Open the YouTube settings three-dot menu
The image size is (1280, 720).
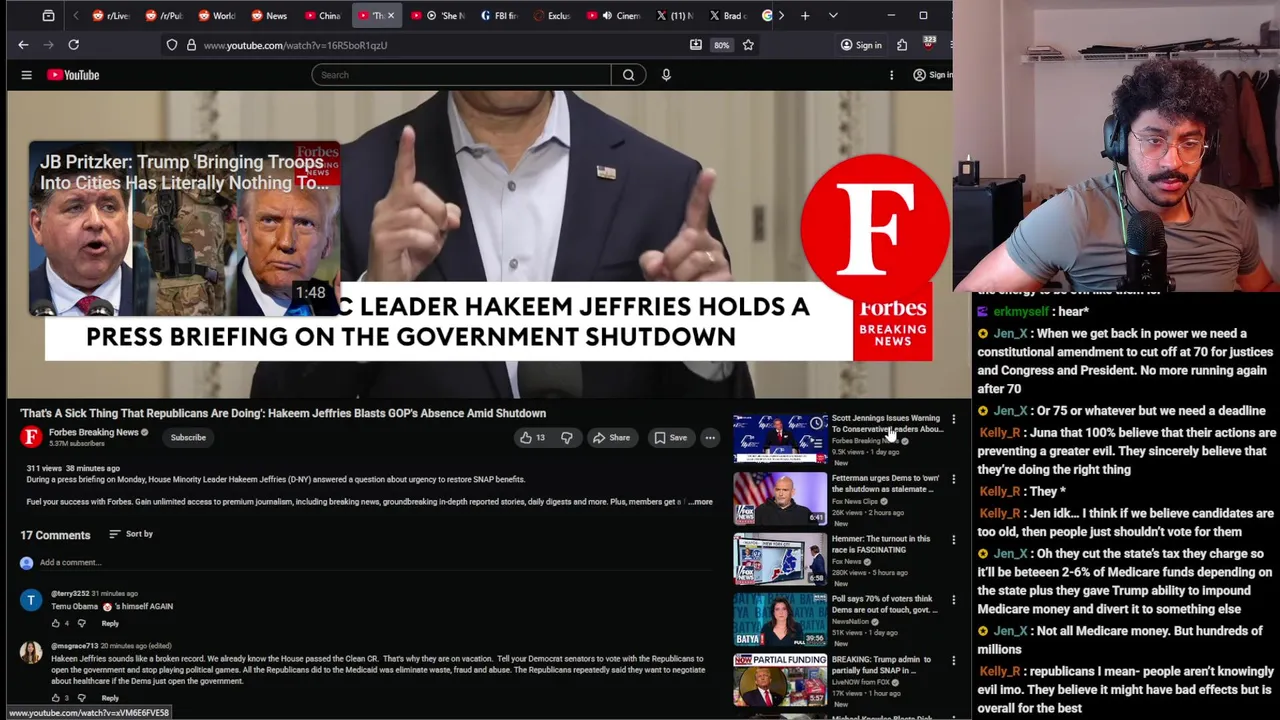892,75
